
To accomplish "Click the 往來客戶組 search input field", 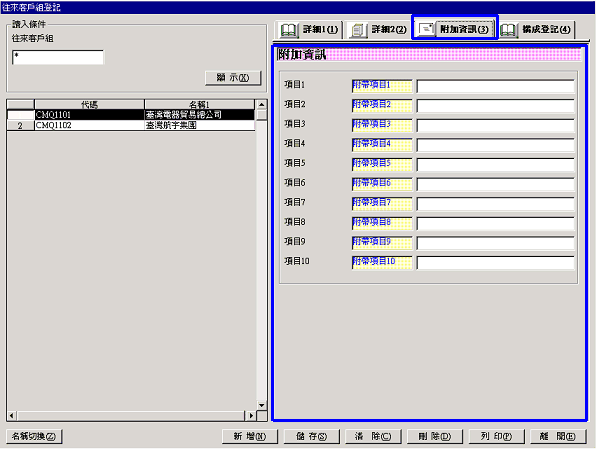I will [x=58, y=58].
